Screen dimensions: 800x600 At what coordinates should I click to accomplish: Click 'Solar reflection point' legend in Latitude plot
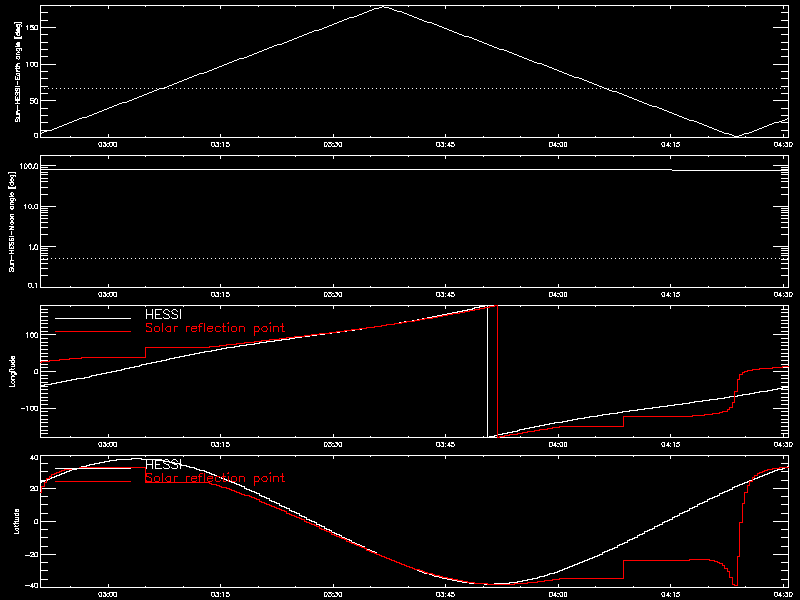coord(215,478)
